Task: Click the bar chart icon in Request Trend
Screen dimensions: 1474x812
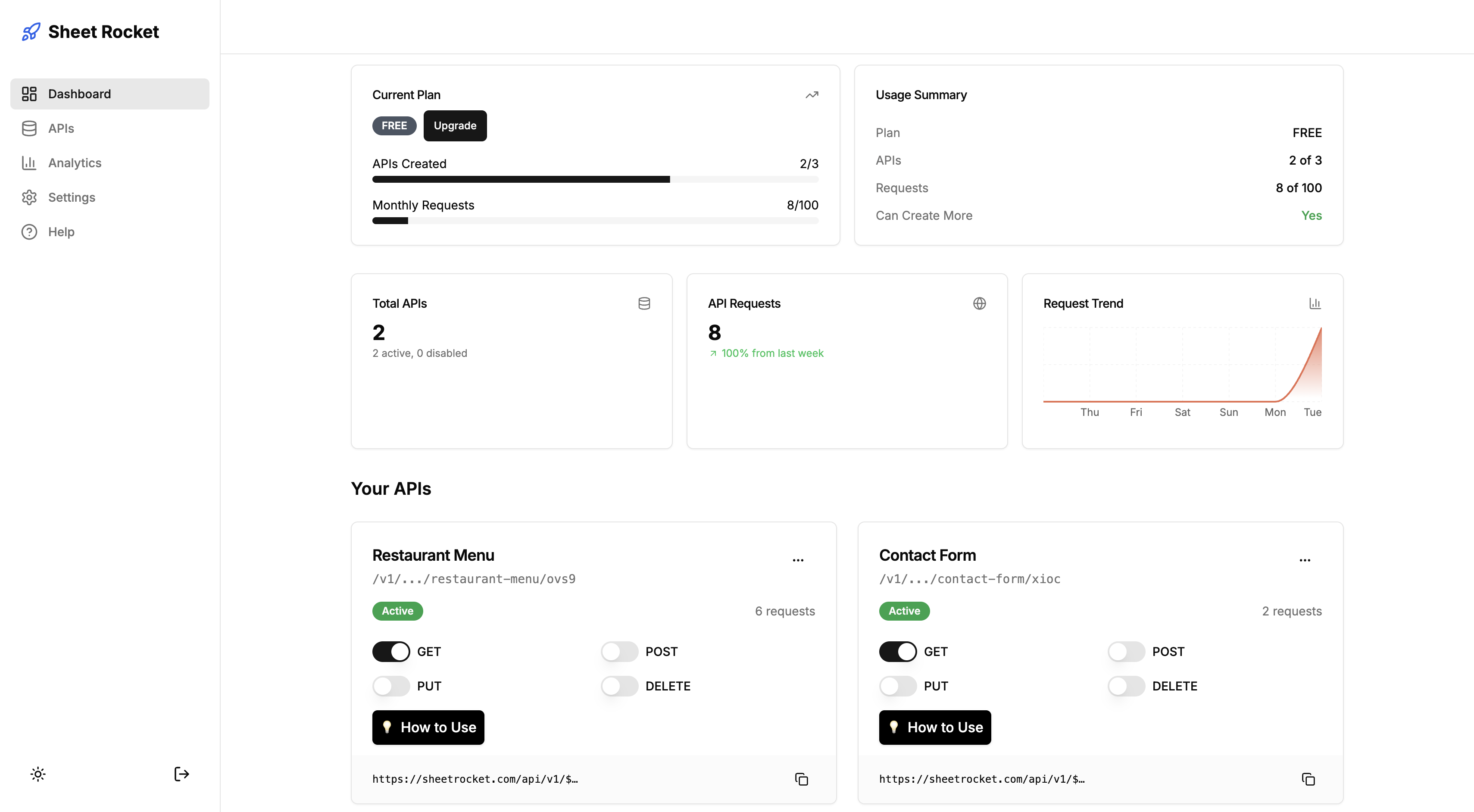Action: [1315, 303]
